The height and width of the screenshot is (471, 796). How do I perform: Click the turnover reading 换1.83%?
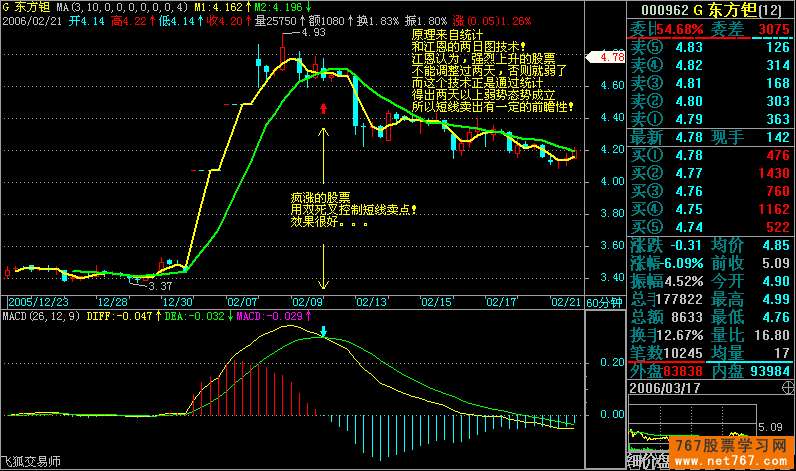378,21
